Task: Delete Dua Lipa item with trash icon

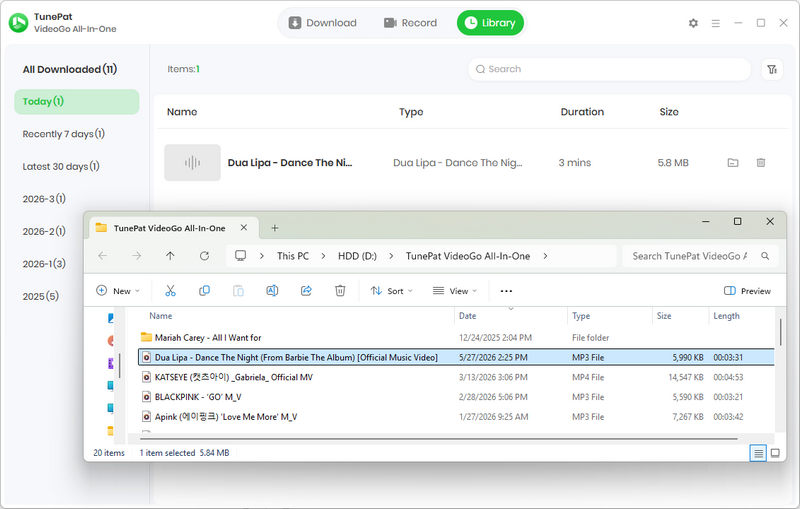Action: tap(761, 163)
